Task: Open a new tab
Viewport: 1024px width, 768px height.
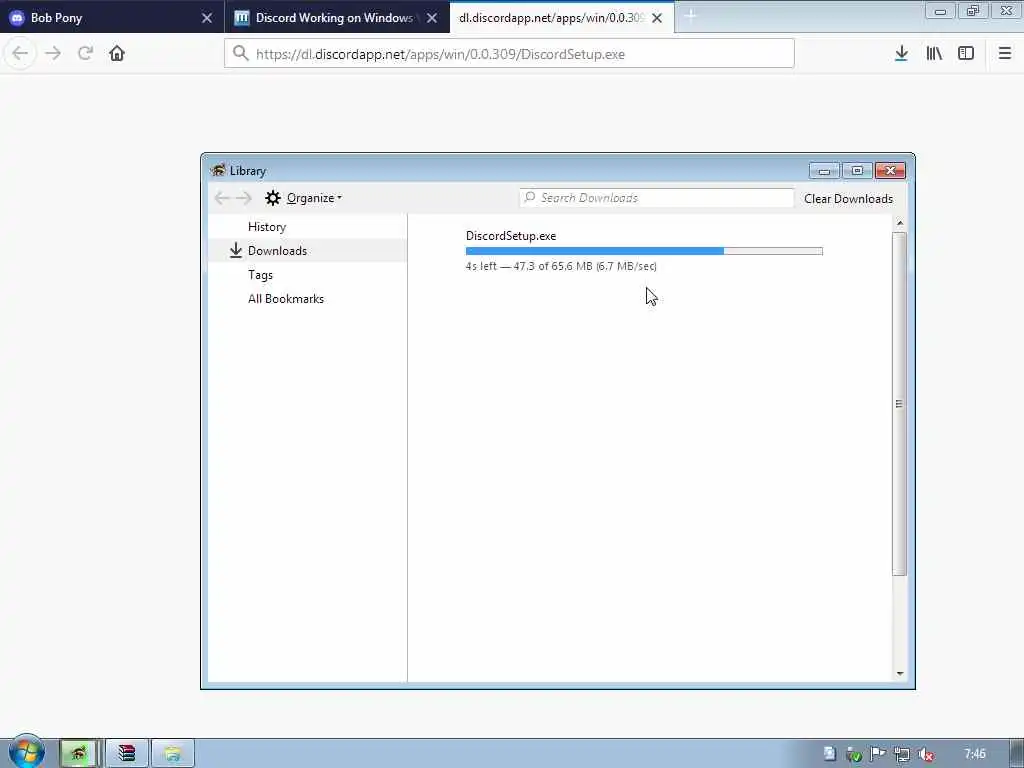Action: 691,17
